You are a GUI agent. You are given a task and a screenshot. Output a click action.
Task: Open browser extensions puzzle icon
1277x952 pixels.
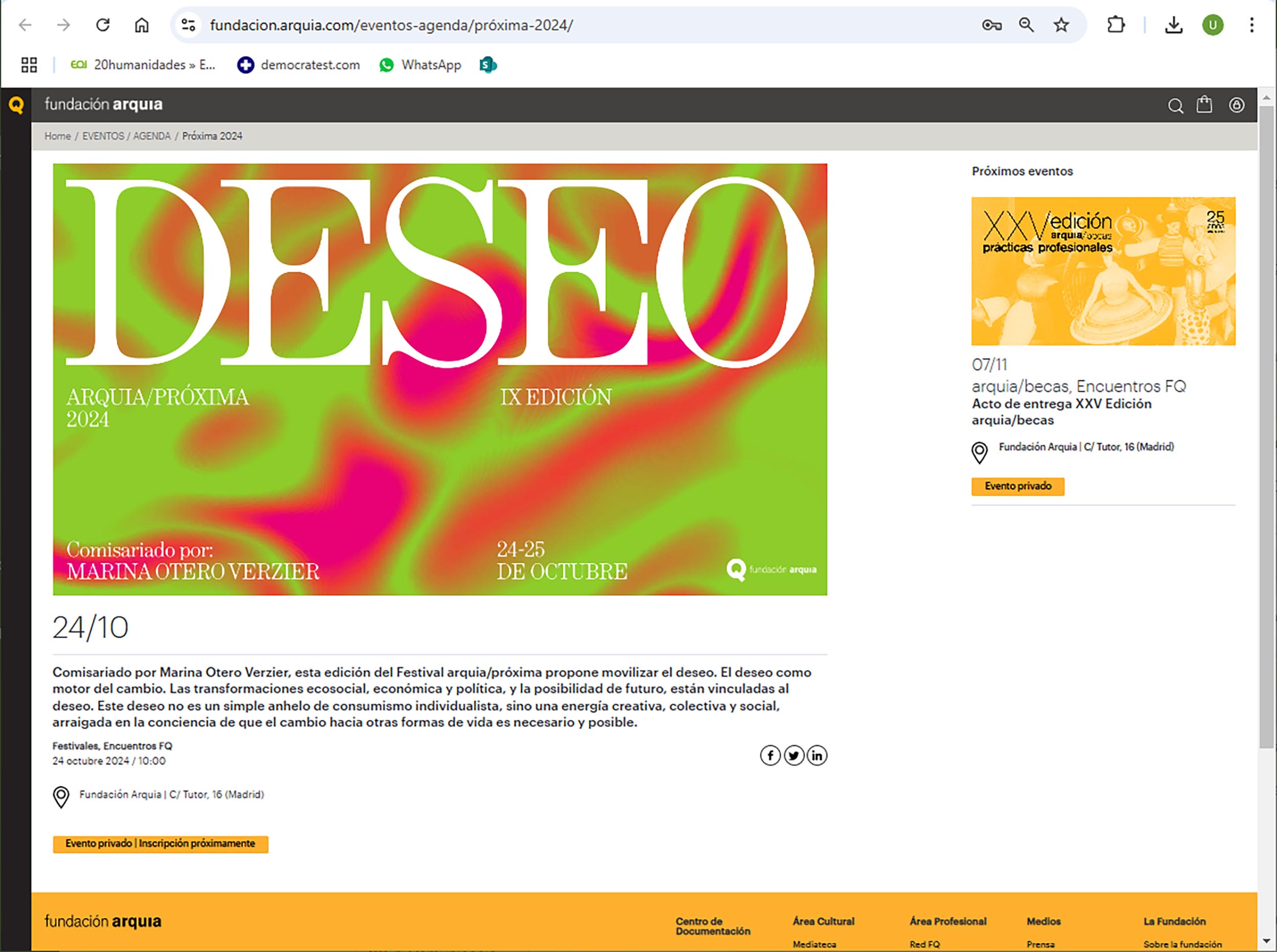pos(1116,25)
